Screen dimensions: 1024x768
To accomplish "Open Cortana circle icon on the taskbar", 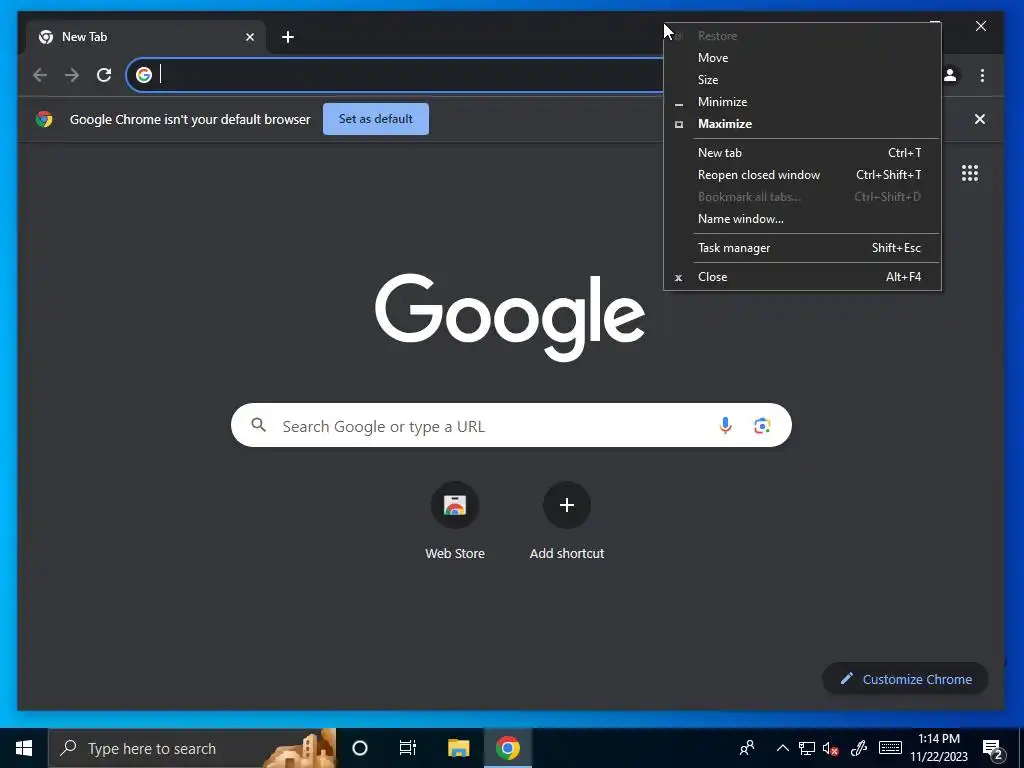I will (x=360, y=748).
